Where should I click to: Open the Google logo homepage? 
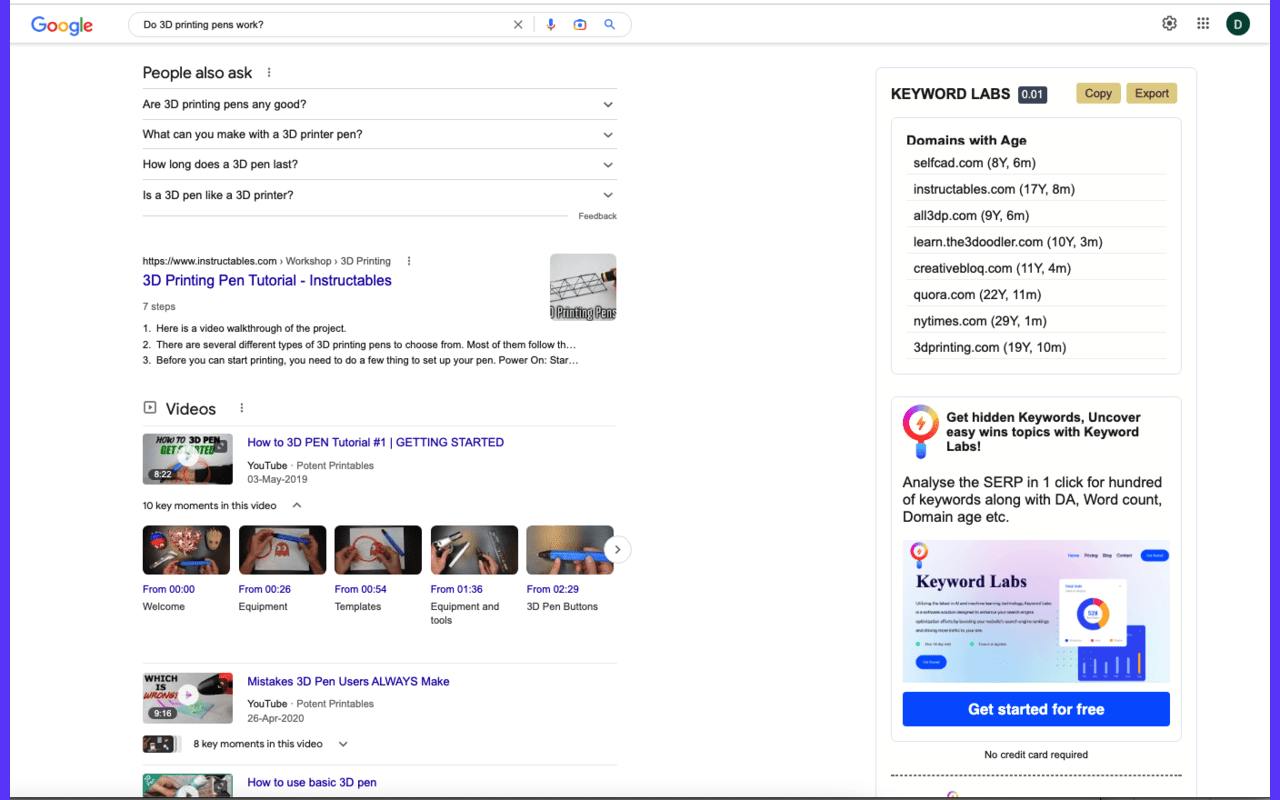tap(62, 25)
